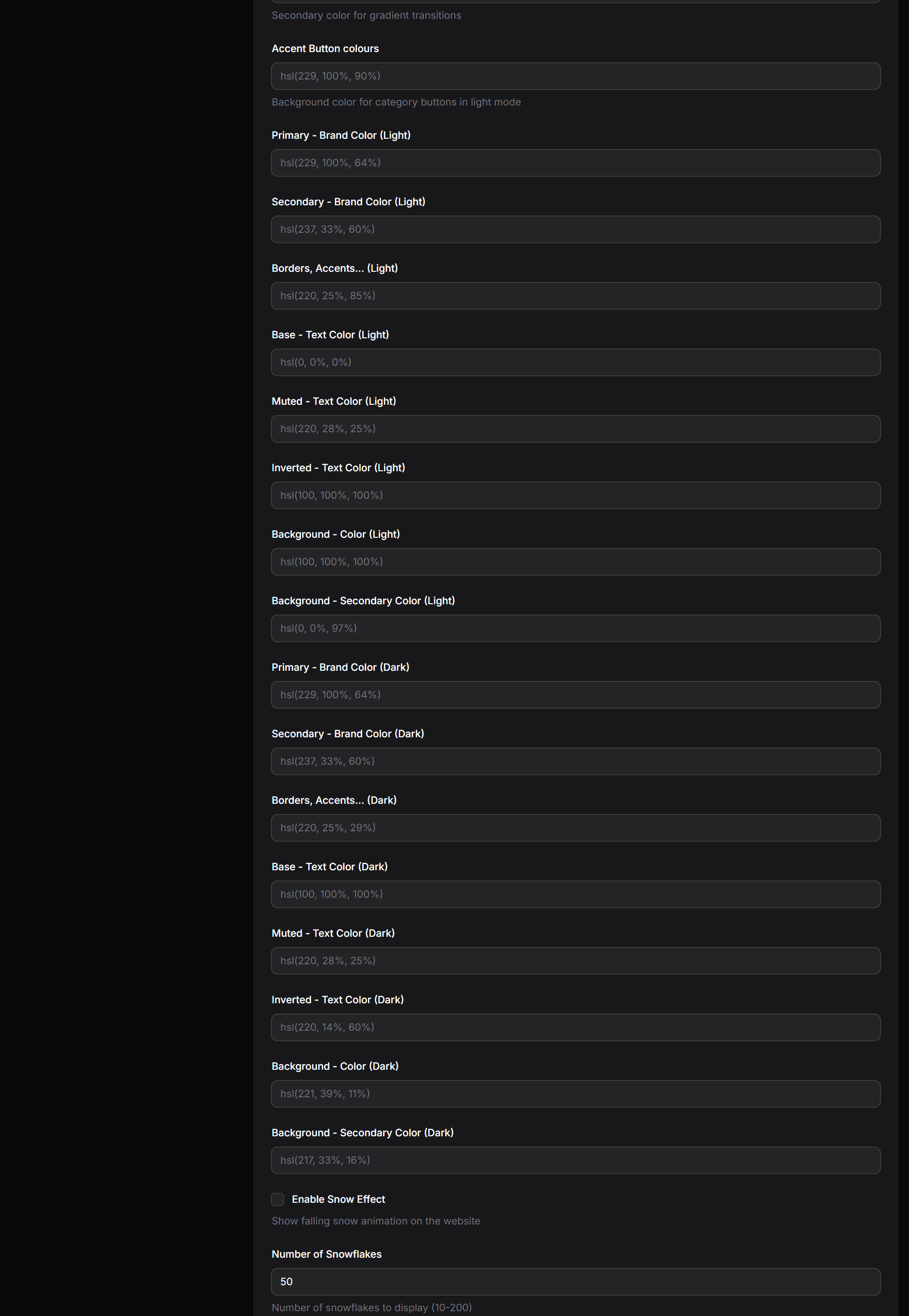Click the Secondary Brand Color (Light) input
The height and width of the screenshot is (1316, 909).
(575, 229)
